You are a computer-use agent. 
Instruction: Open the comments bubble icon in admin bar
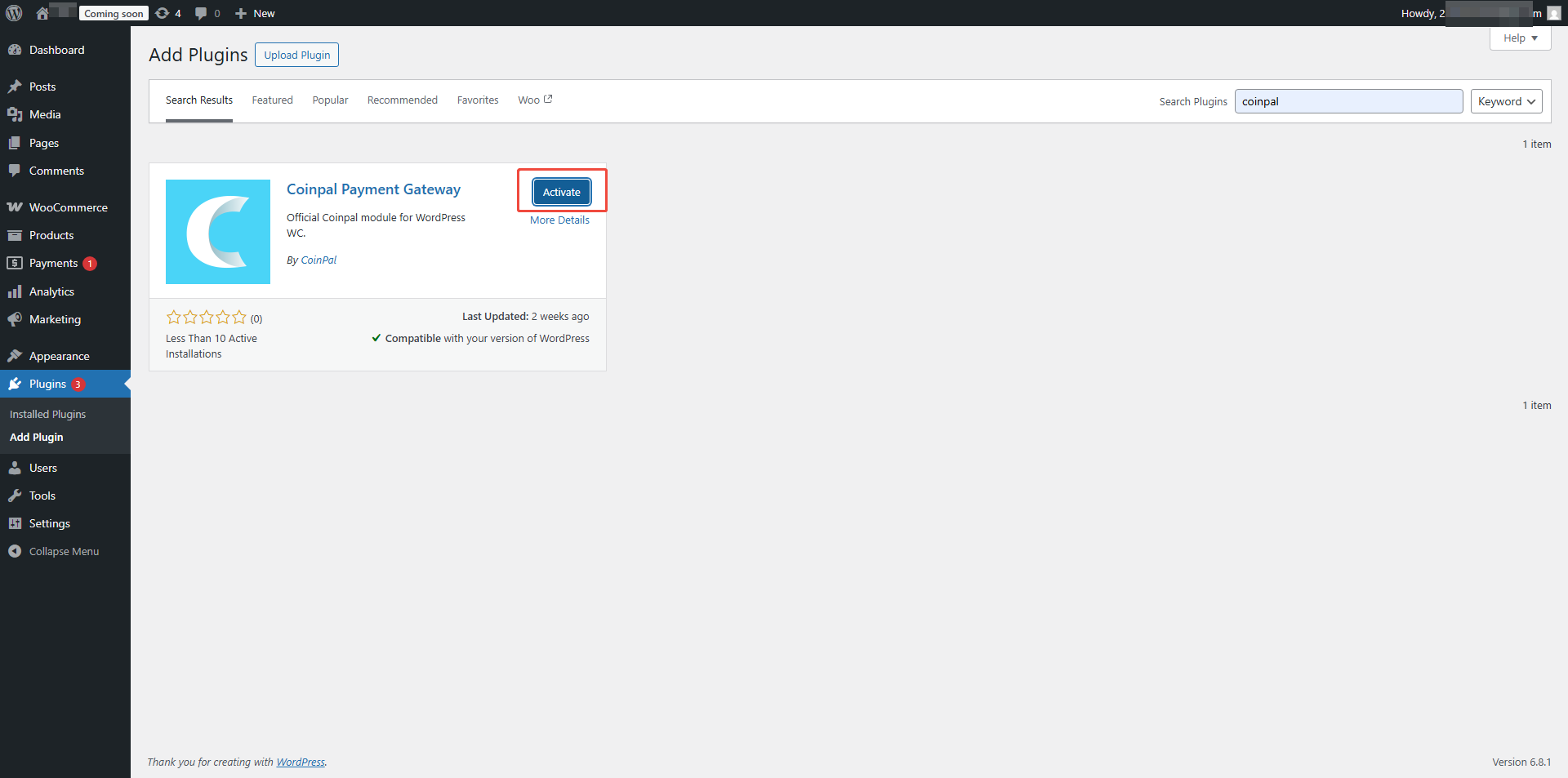click(201, 13)
